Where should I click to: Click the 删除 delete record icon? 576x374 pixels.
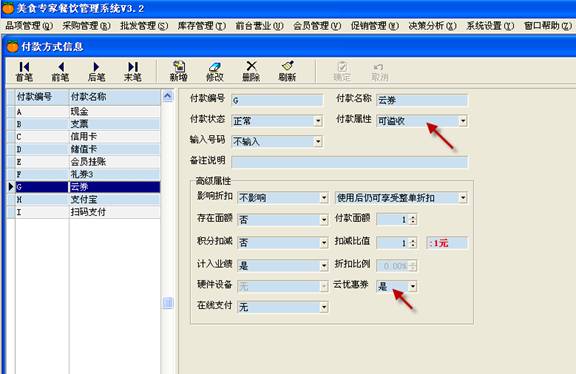(251, 71)
